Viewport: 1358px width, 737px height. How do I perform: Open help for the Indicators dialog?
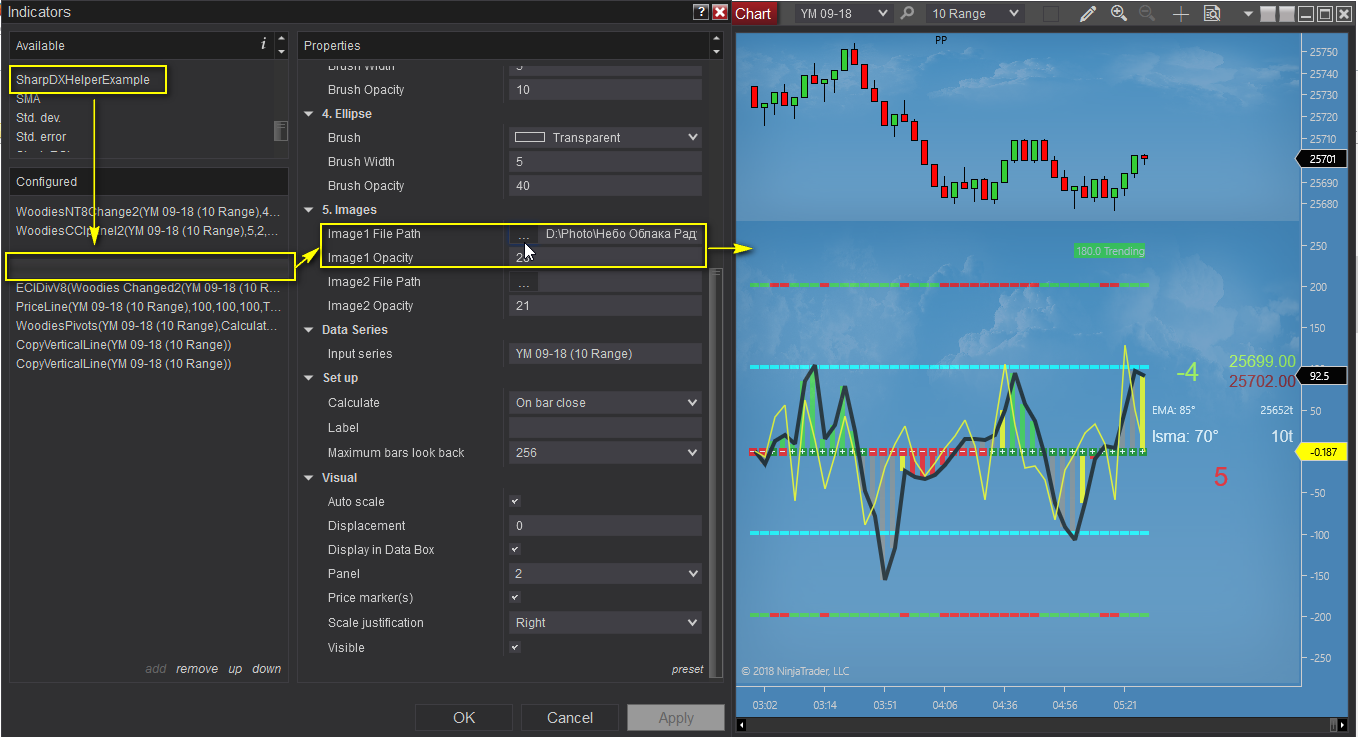700,12
